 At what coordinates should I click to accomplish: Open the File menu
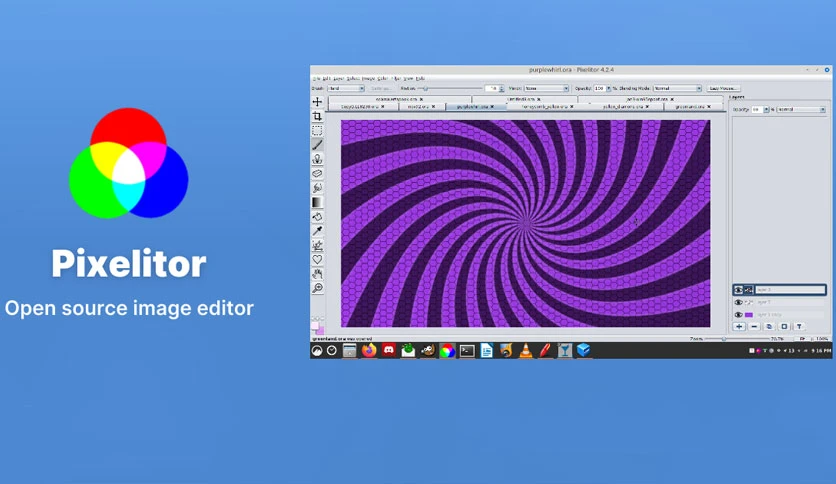(x=316, y=78)
